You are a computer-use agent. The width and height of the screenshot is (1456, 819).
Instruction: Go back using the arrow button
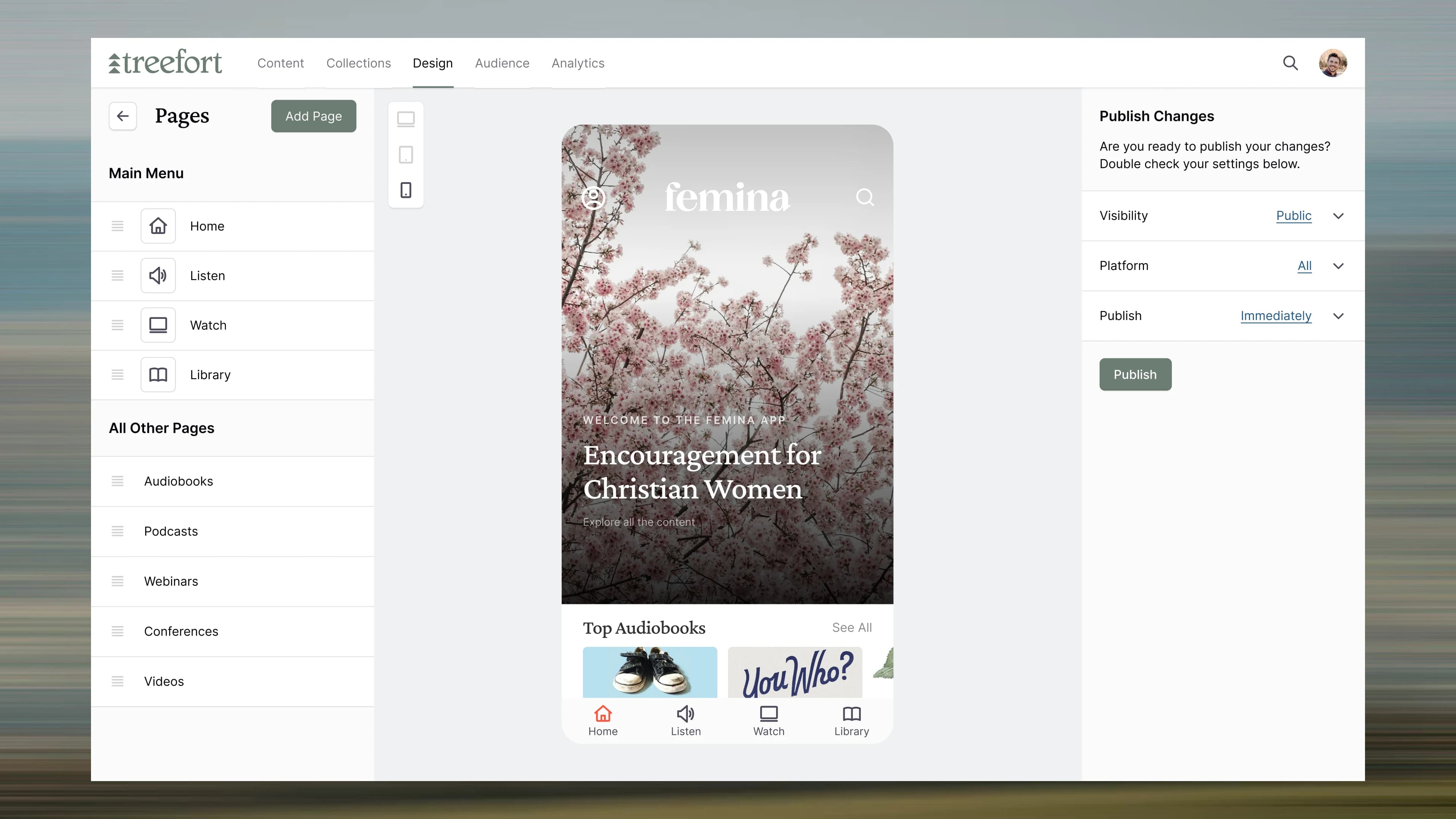[122, 116]
